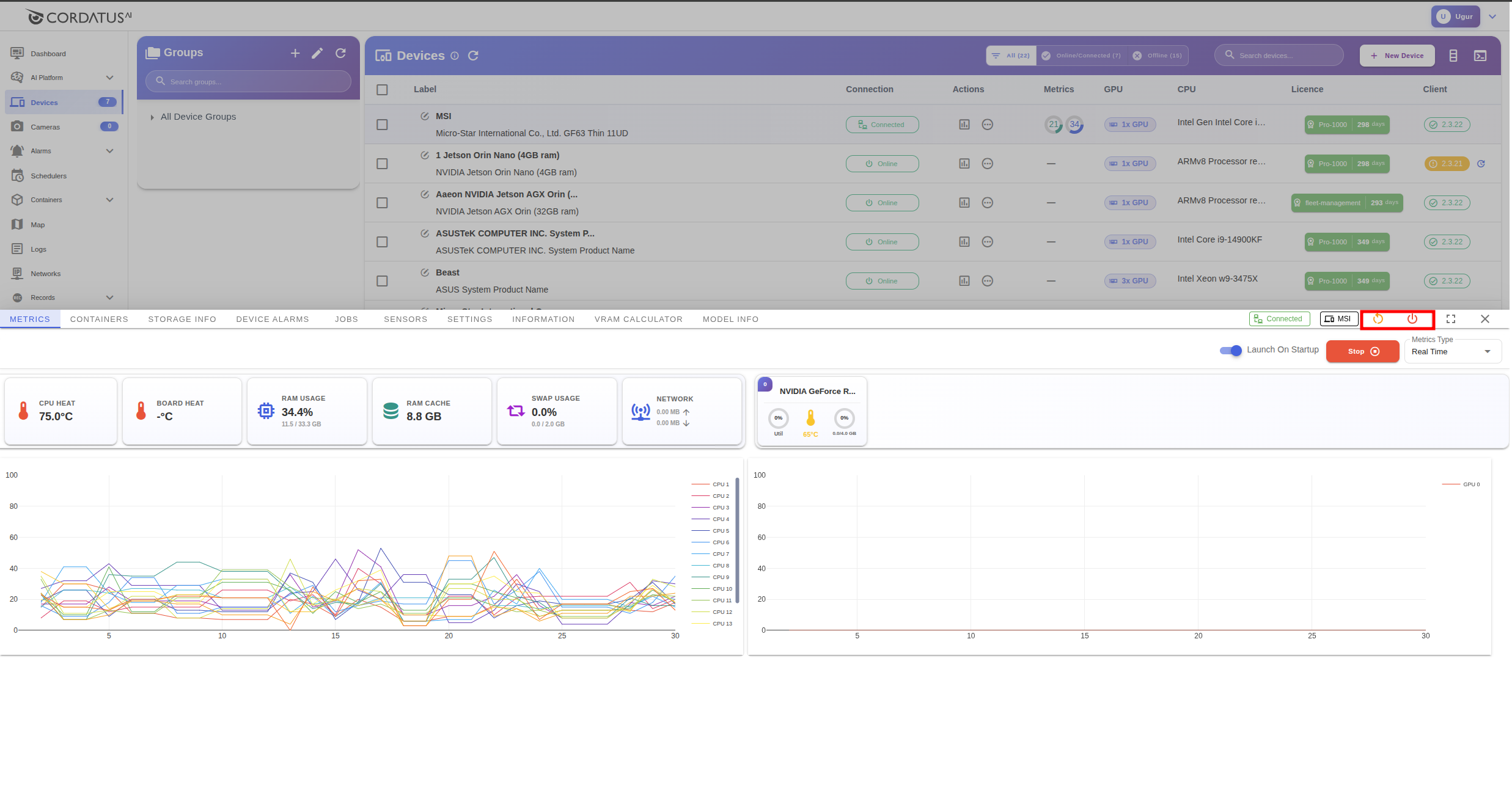Click the reboot device icon
The image size is (1512, 810).
point(1378,319)
